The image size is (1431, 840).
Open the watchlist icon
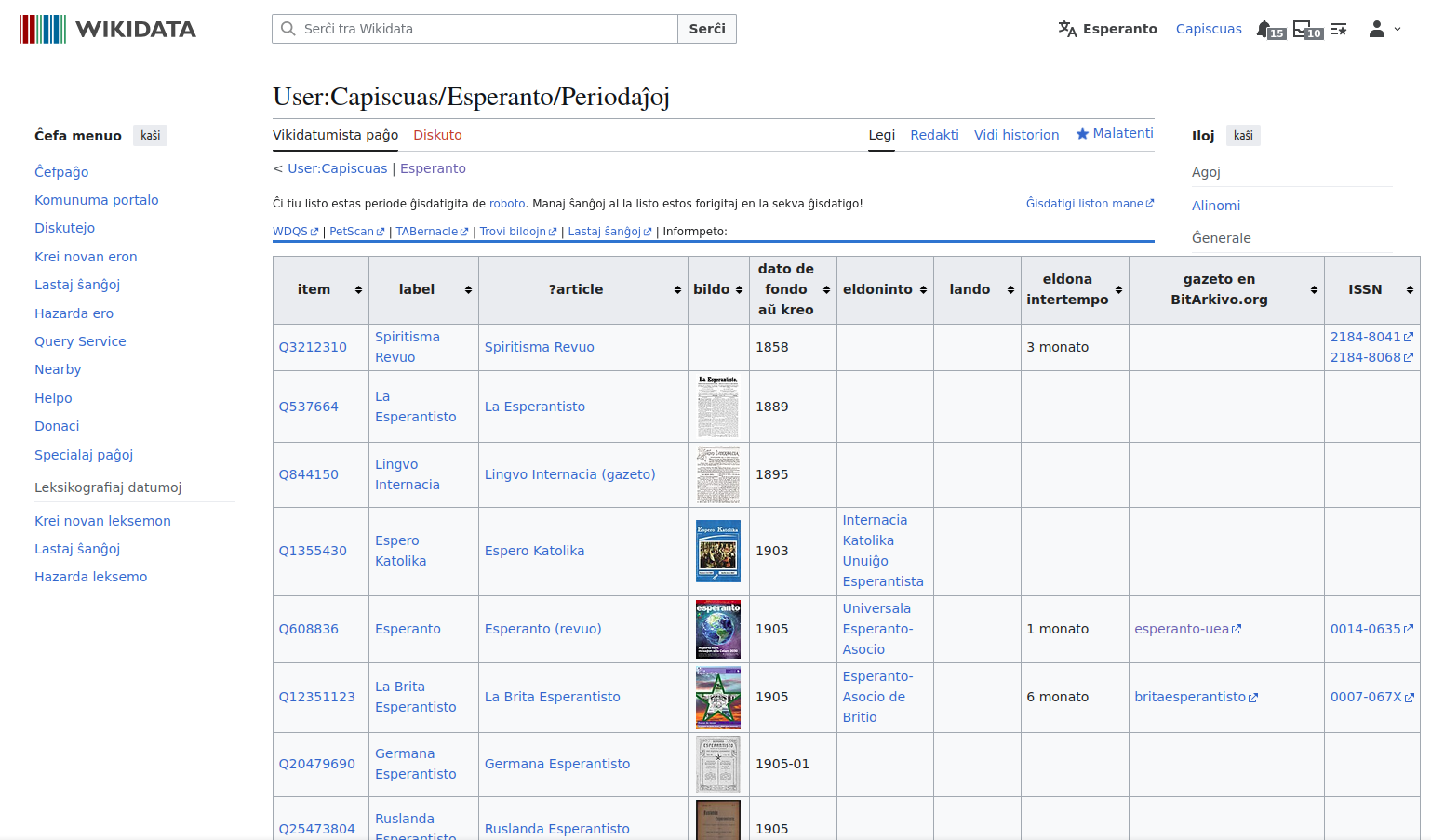pyautogui.click(x=1339, y=30)
